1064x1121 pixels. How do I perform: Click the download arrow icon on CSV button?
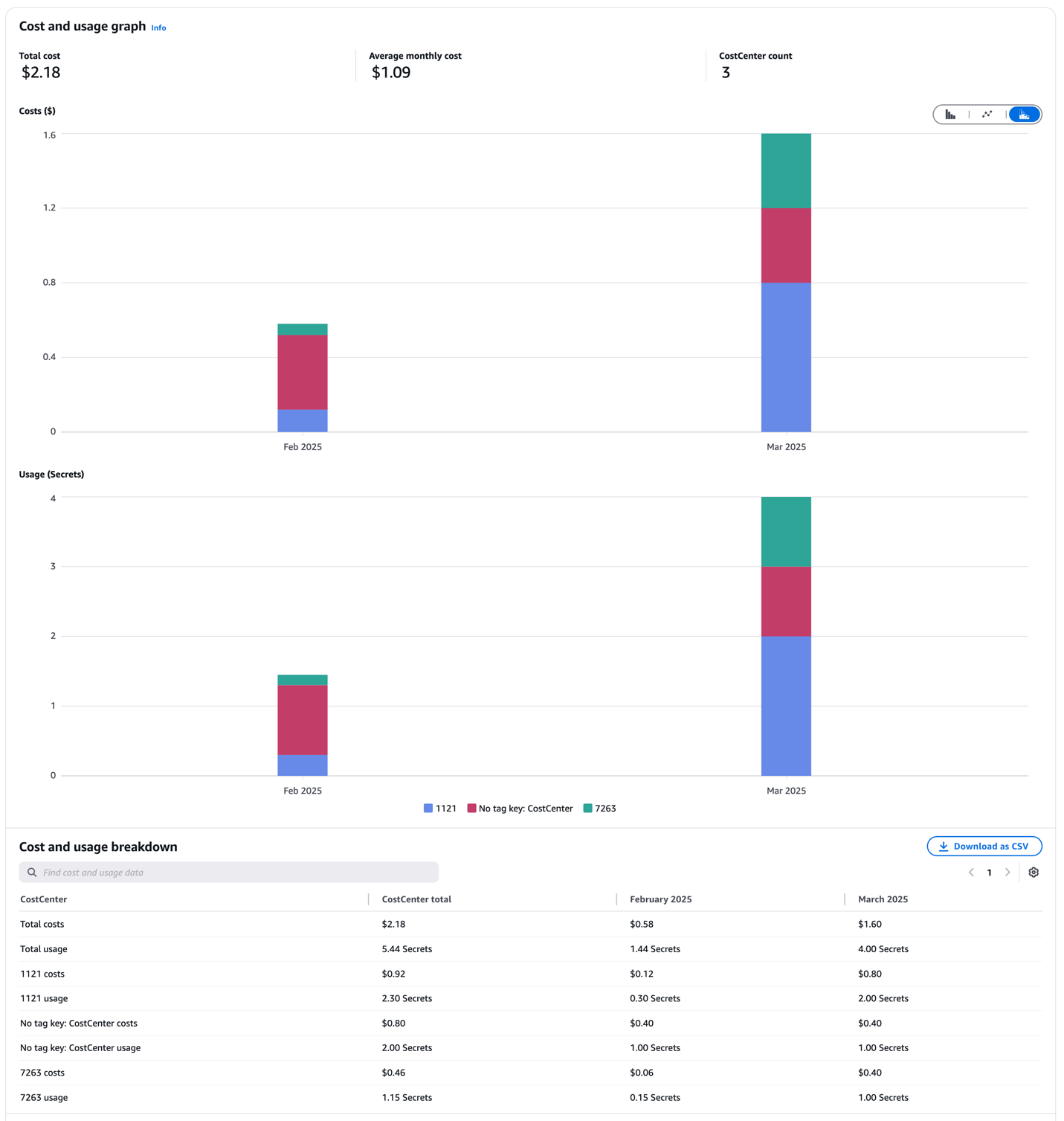pos(943,846)
